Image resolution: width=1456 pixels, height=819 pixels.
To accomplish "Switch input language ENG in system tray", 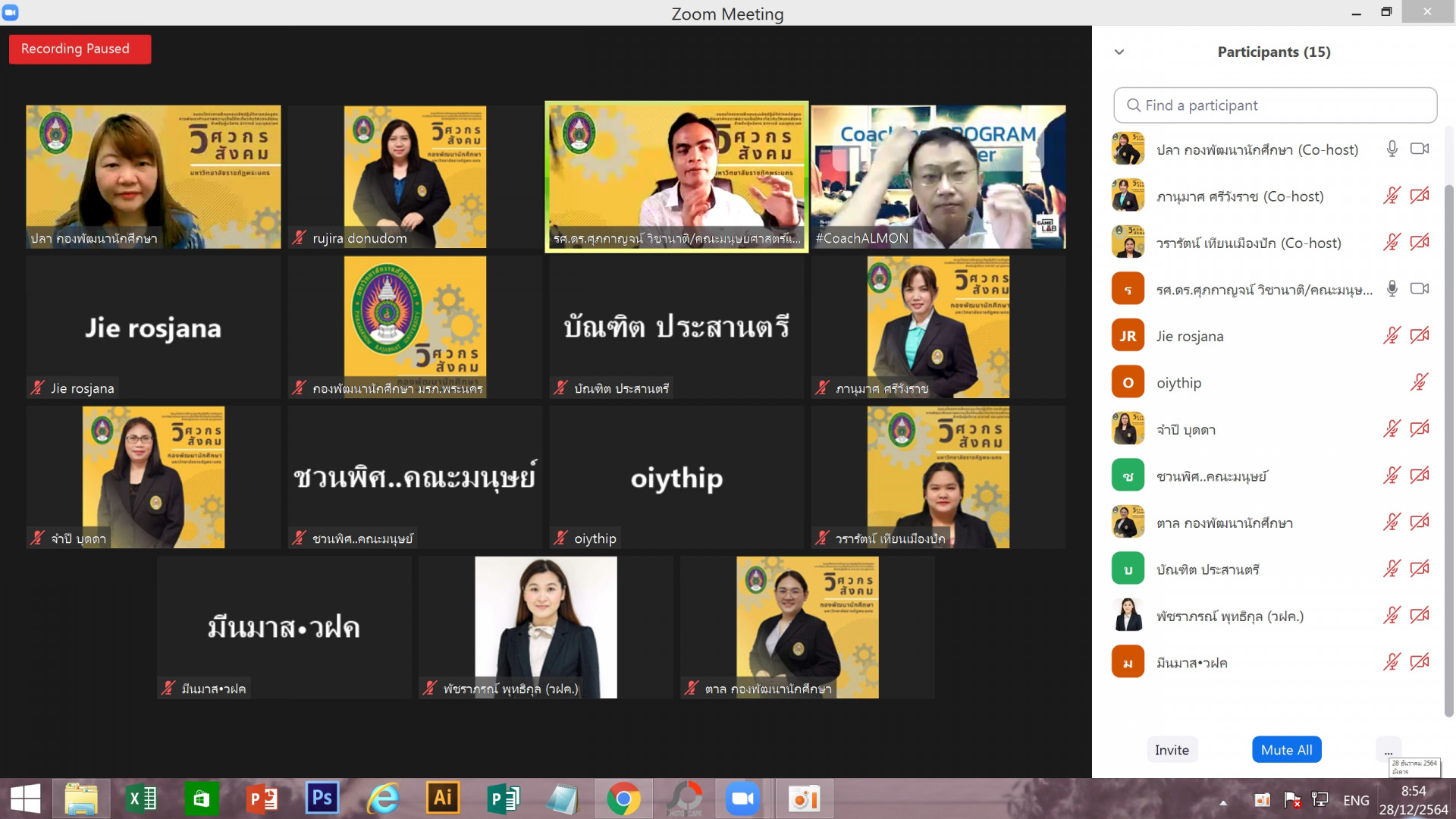I will click(x=1356, y=801).
